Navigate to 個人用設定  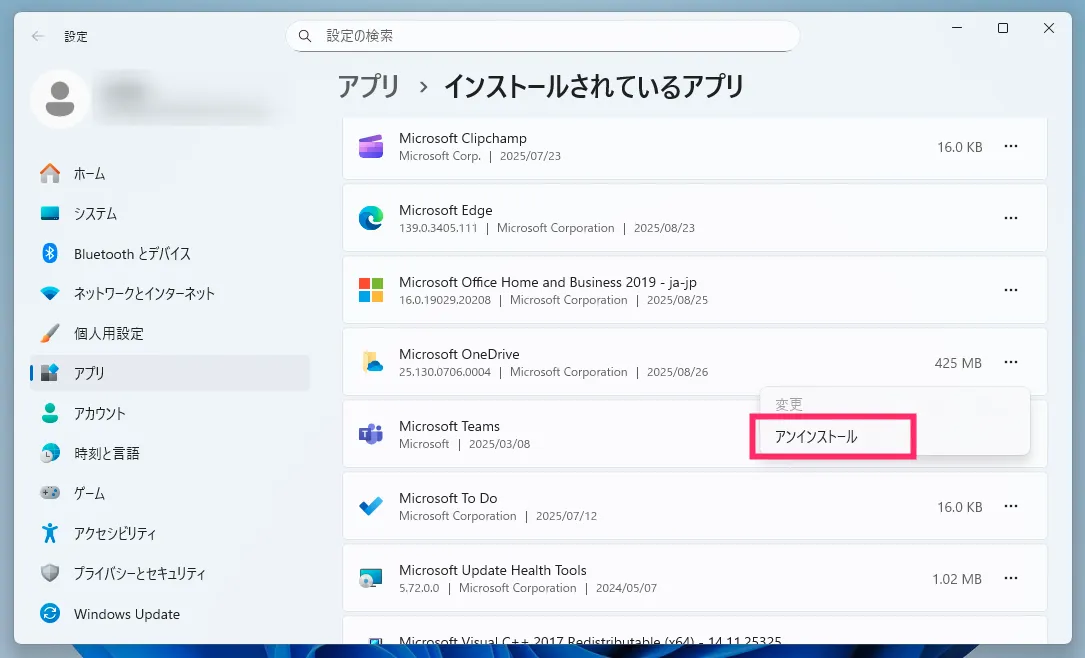click(170, 333)
